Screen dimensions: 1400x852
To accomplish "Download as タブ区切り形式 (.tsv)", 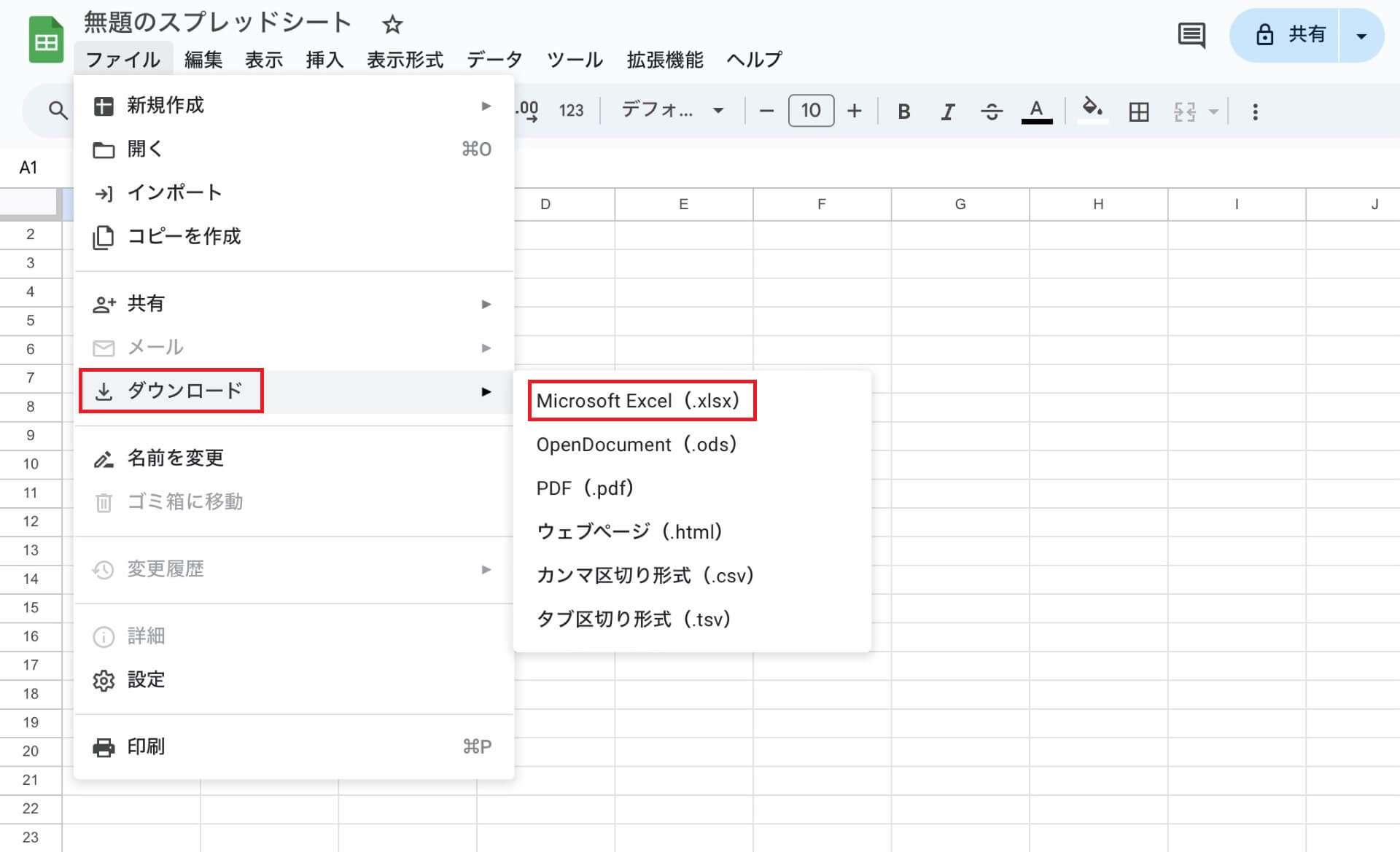I will click(692, 620).
